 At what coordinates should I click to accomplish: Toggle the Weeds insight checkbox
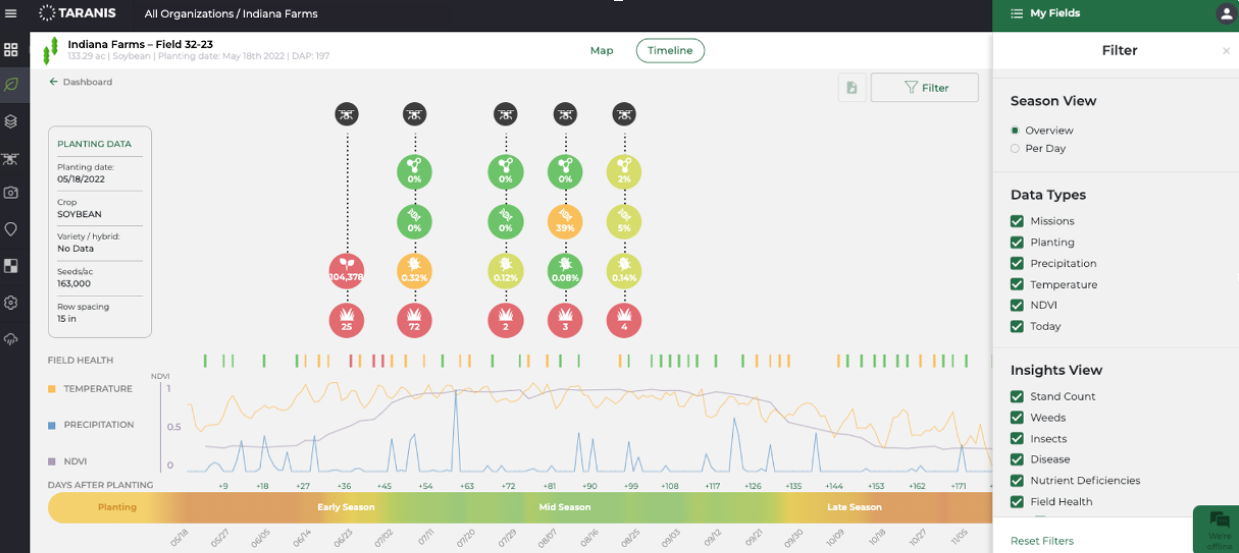click(1017, 417)
